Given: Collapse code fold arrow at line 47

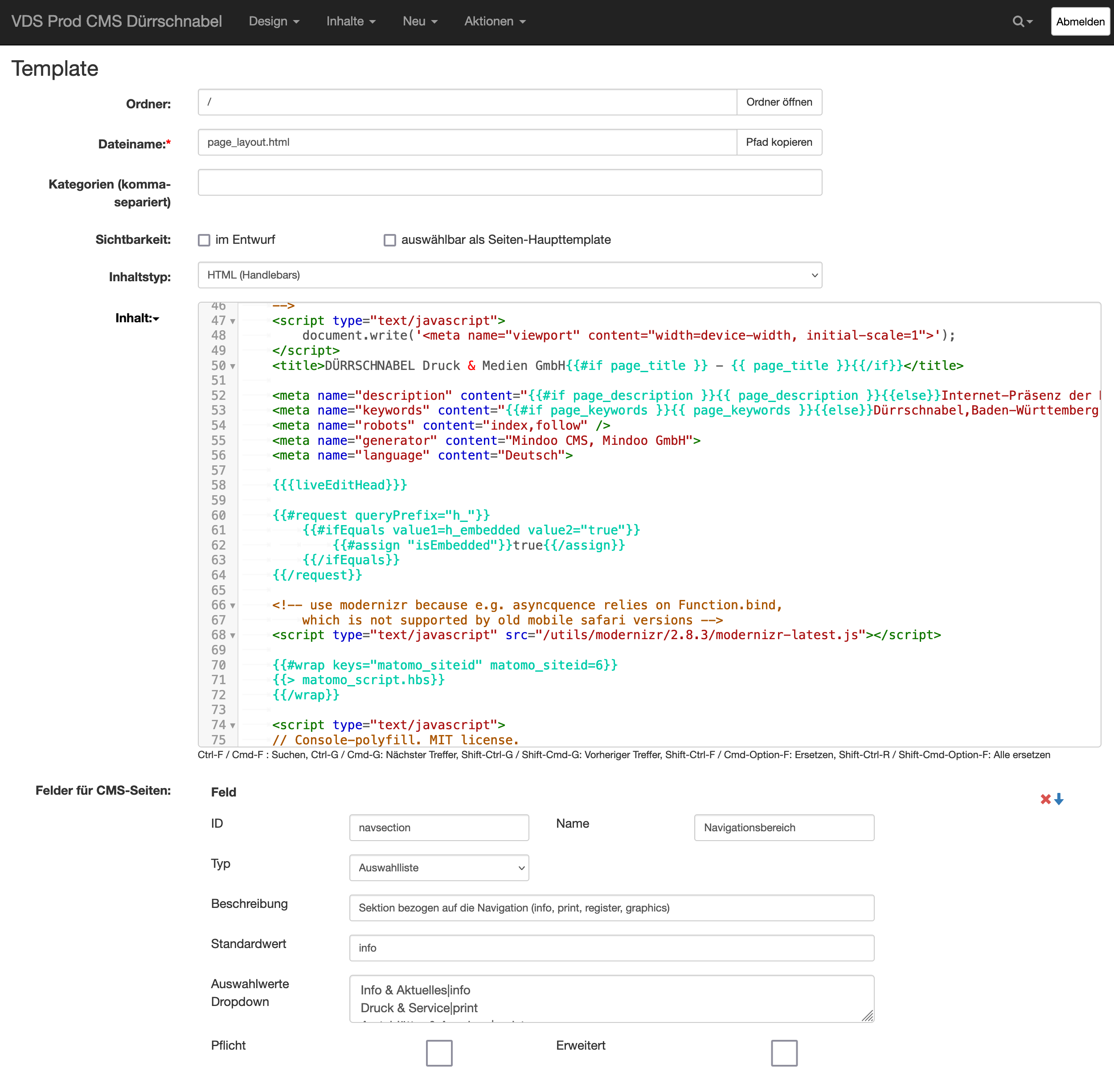Looking at the screenshot, I should click(x=233, y=321).
